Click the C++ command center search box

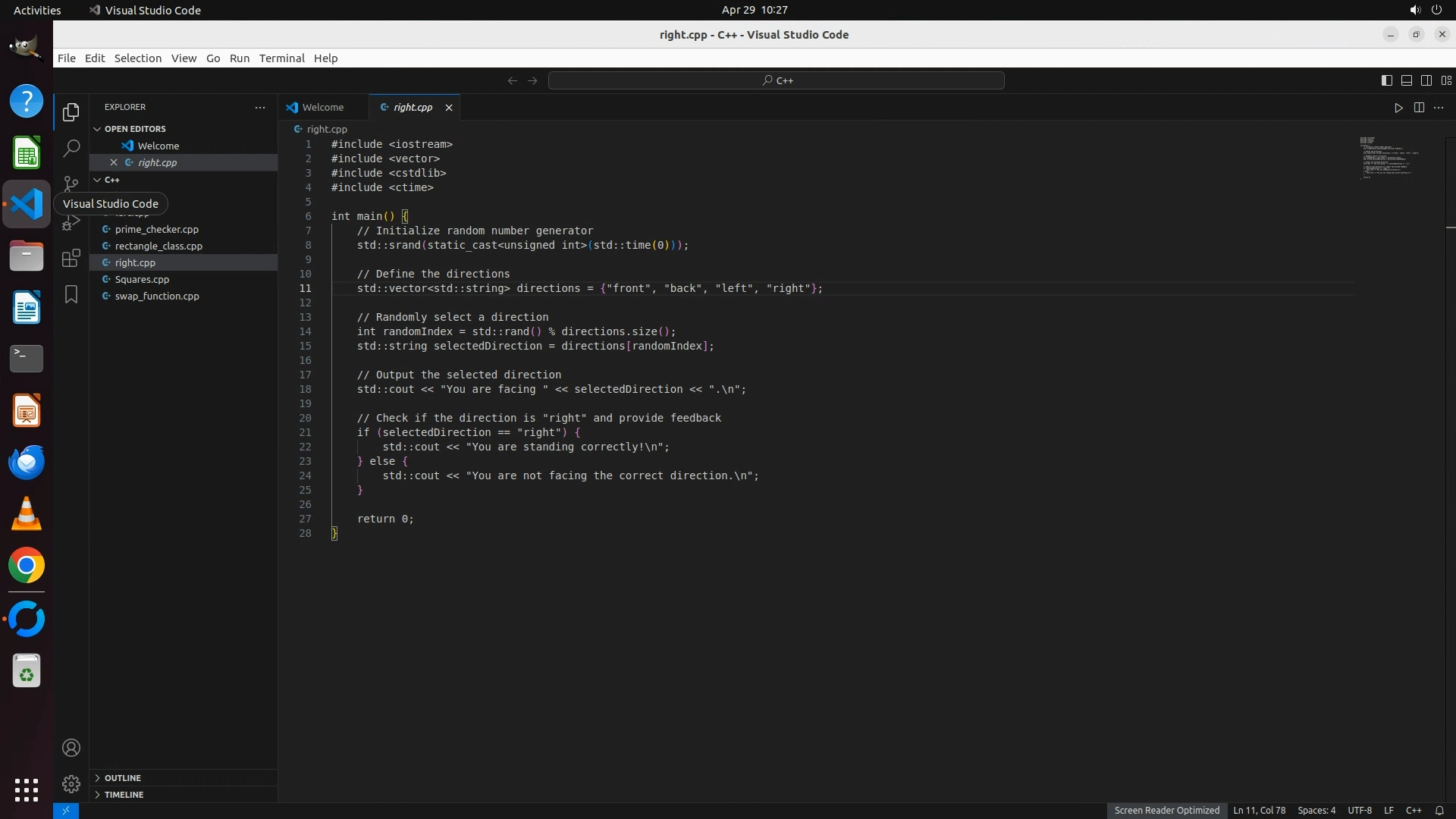777,80
